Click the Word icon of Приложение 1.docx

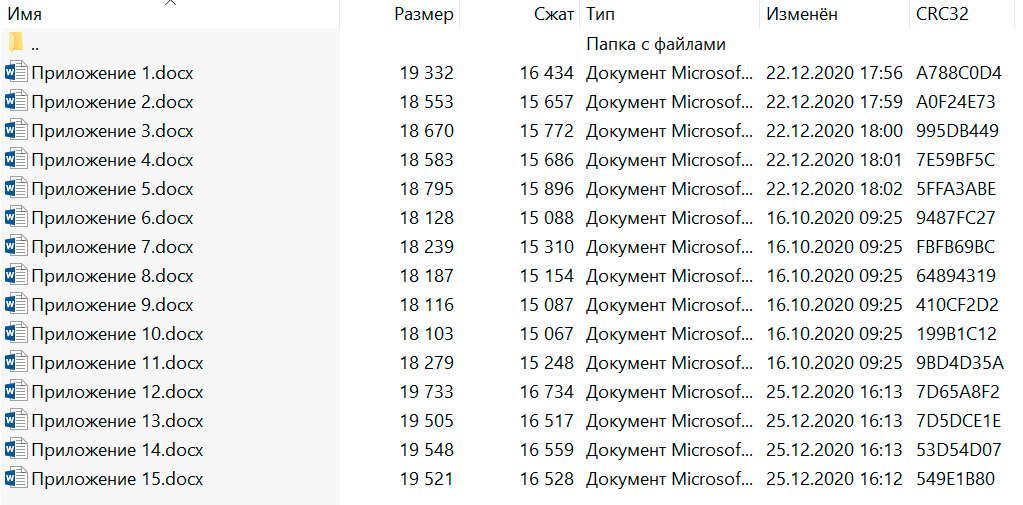coord(16,73)
